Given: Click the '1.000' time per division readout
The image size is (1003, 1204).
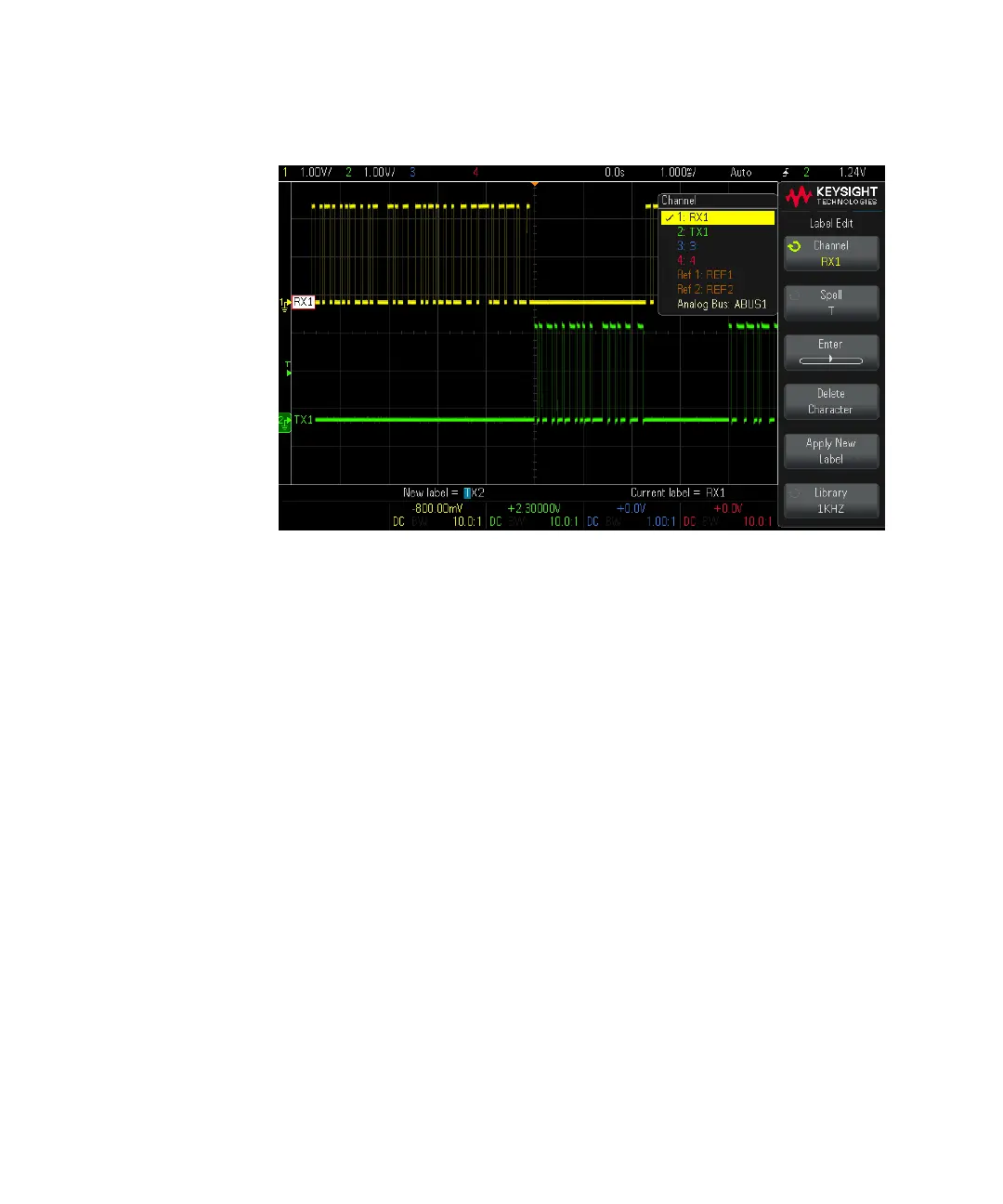Looking at the screenshot, I should 678,173.
